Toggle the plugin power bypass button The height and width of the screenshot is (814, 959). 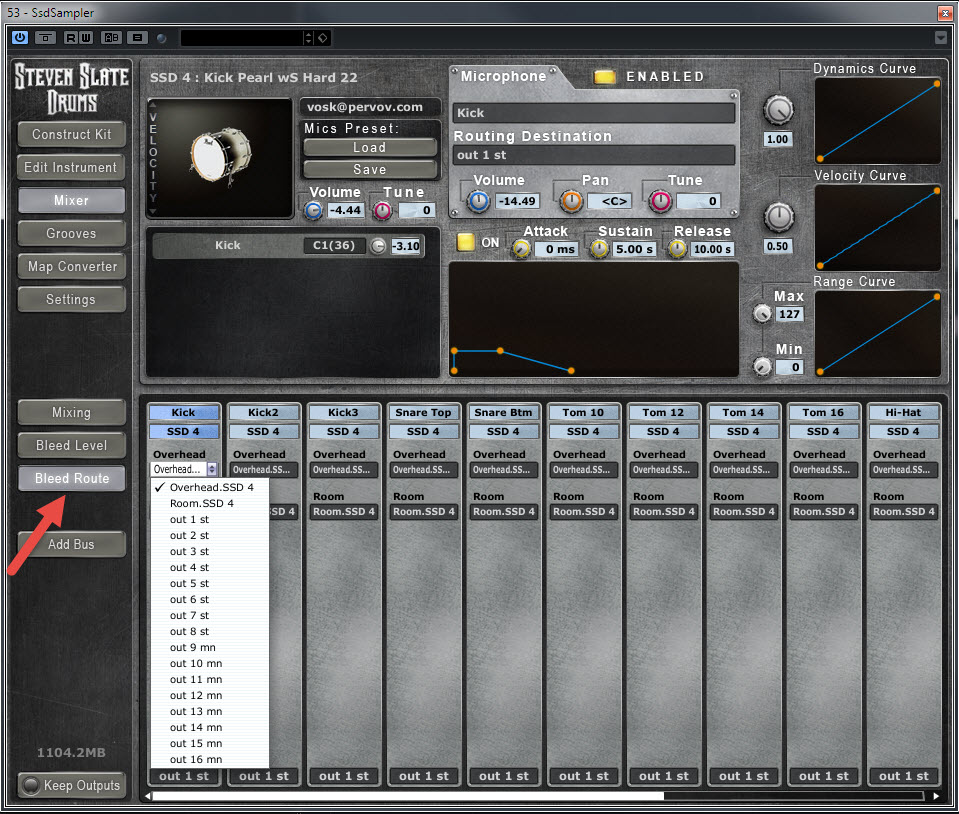coord(20,37)
